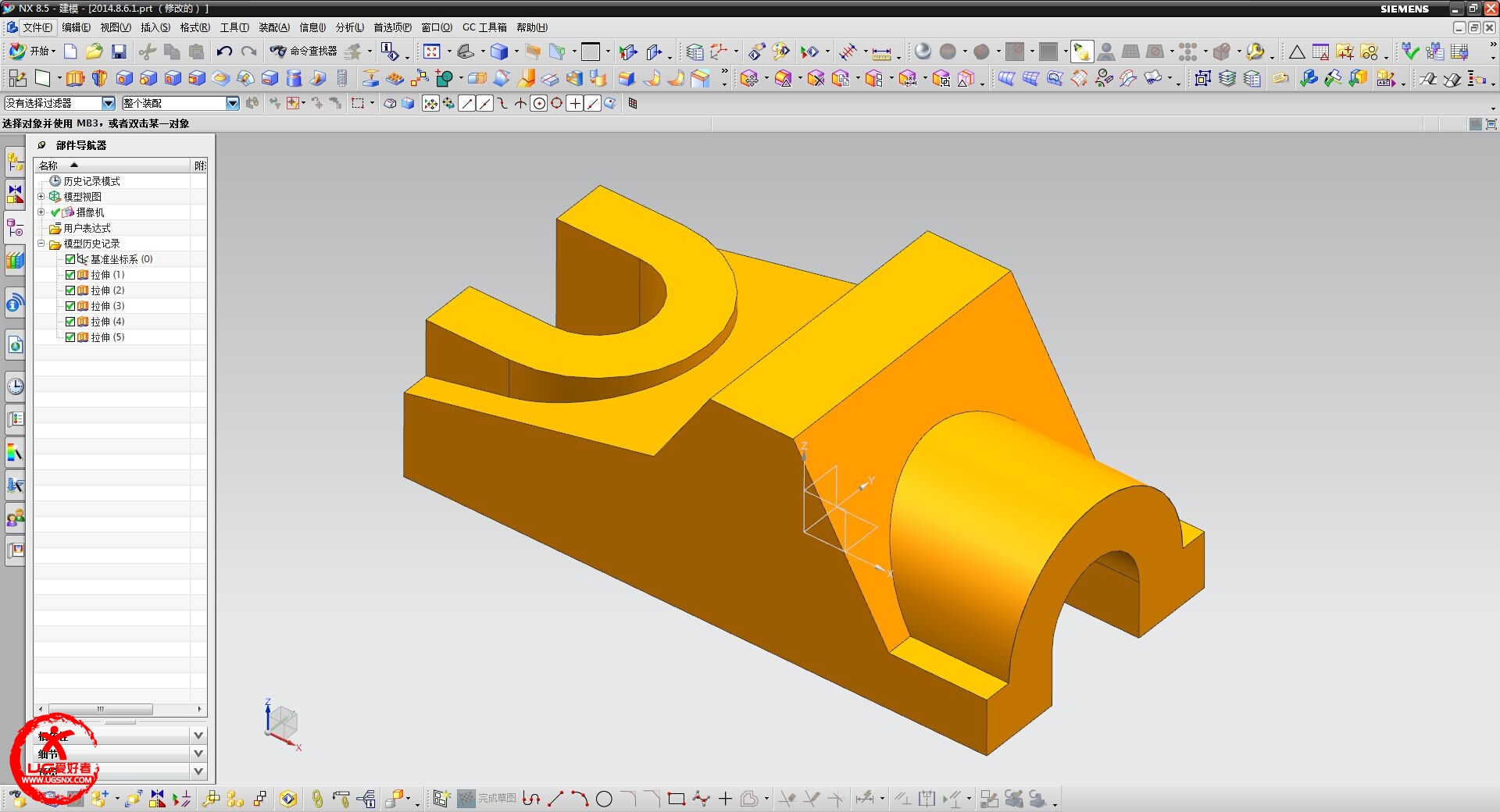Click the Arc sketch tool in bottom toolbar
The height and width of the screenshot is (812, 1500).
580,799
